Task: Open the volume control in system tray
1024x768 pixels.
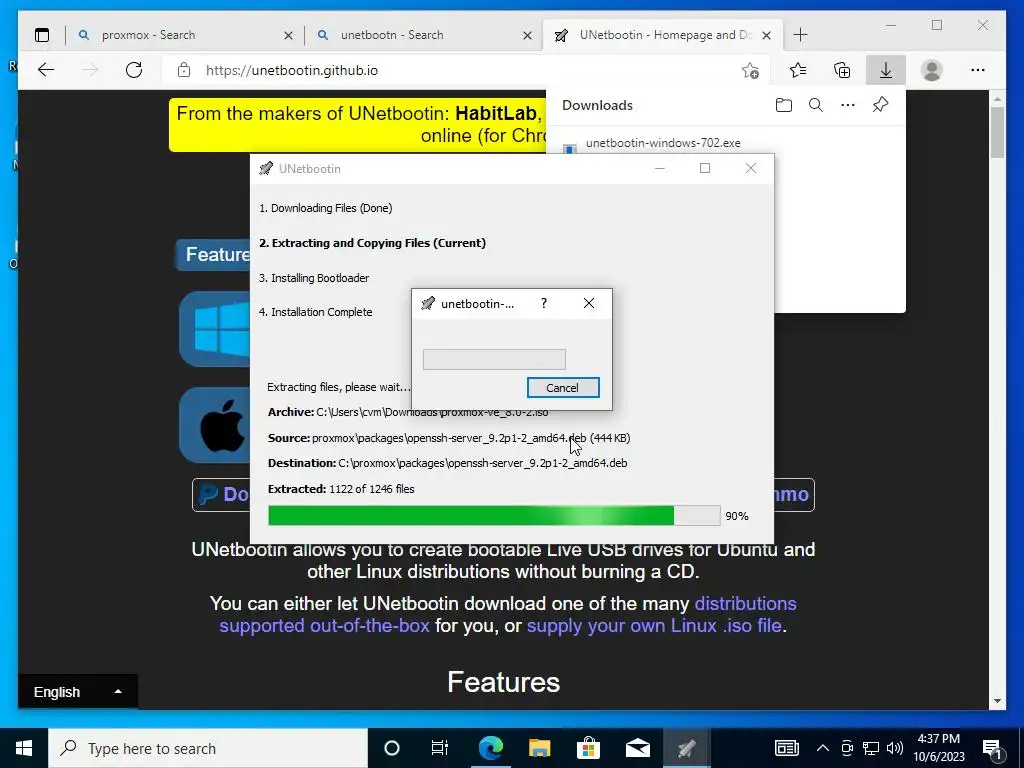Action: [895, 748]
